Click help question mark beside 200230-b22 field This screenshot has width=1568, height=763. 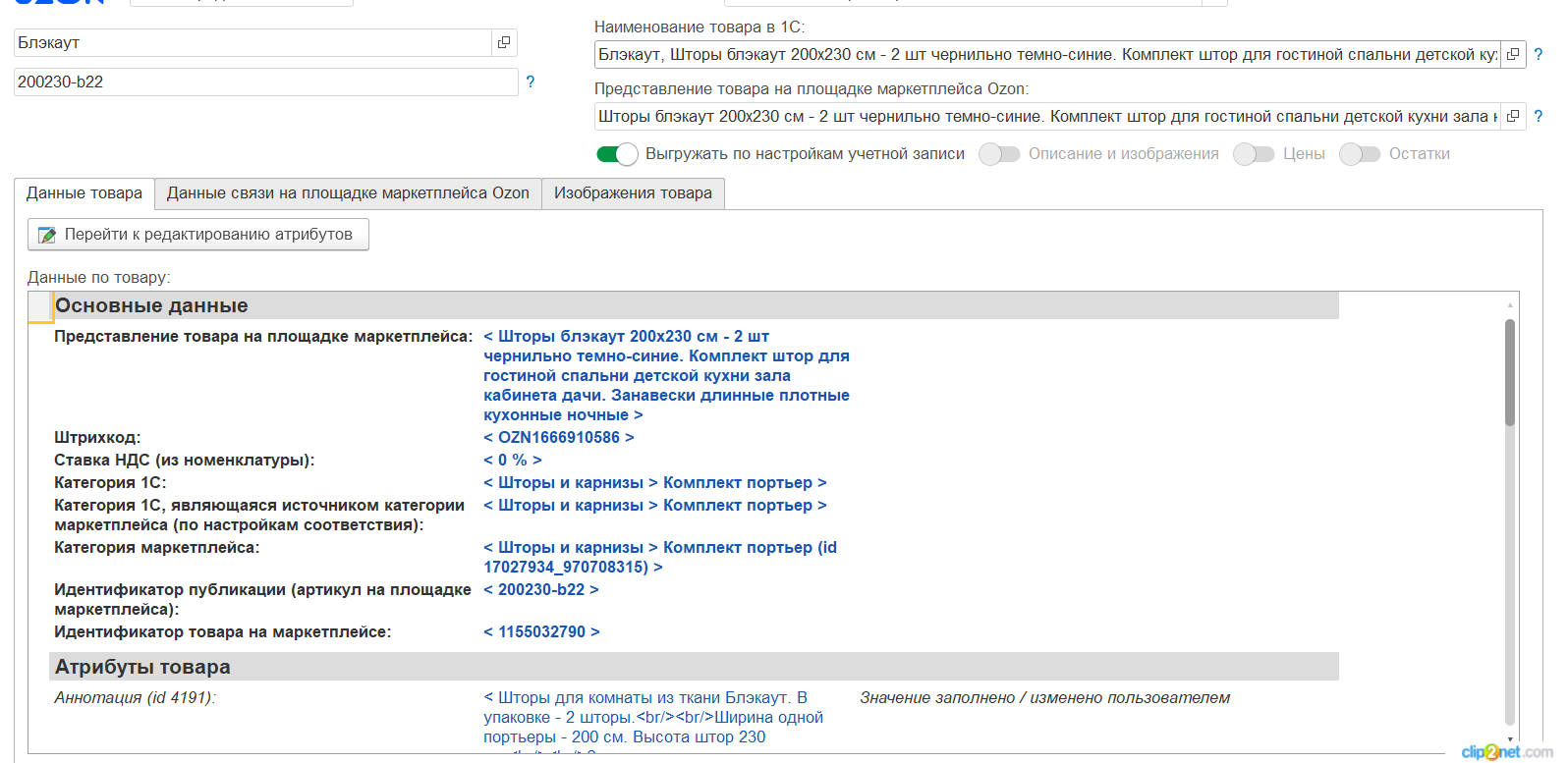531,82
